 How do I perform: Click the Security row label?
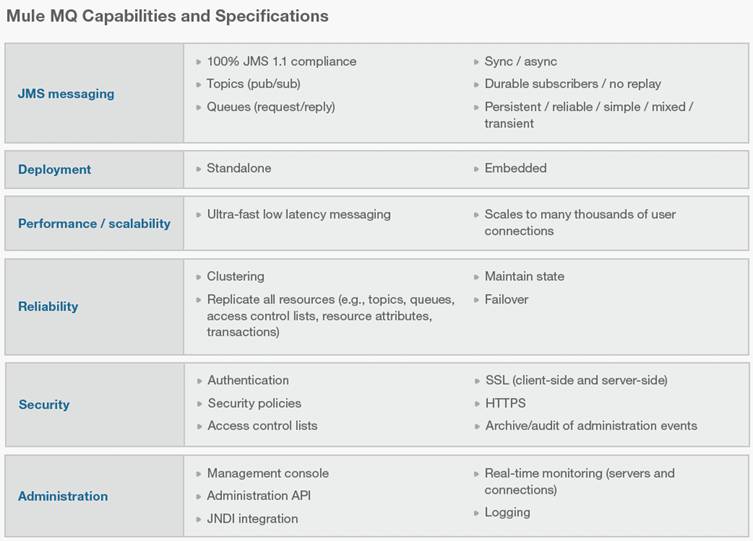44,405
